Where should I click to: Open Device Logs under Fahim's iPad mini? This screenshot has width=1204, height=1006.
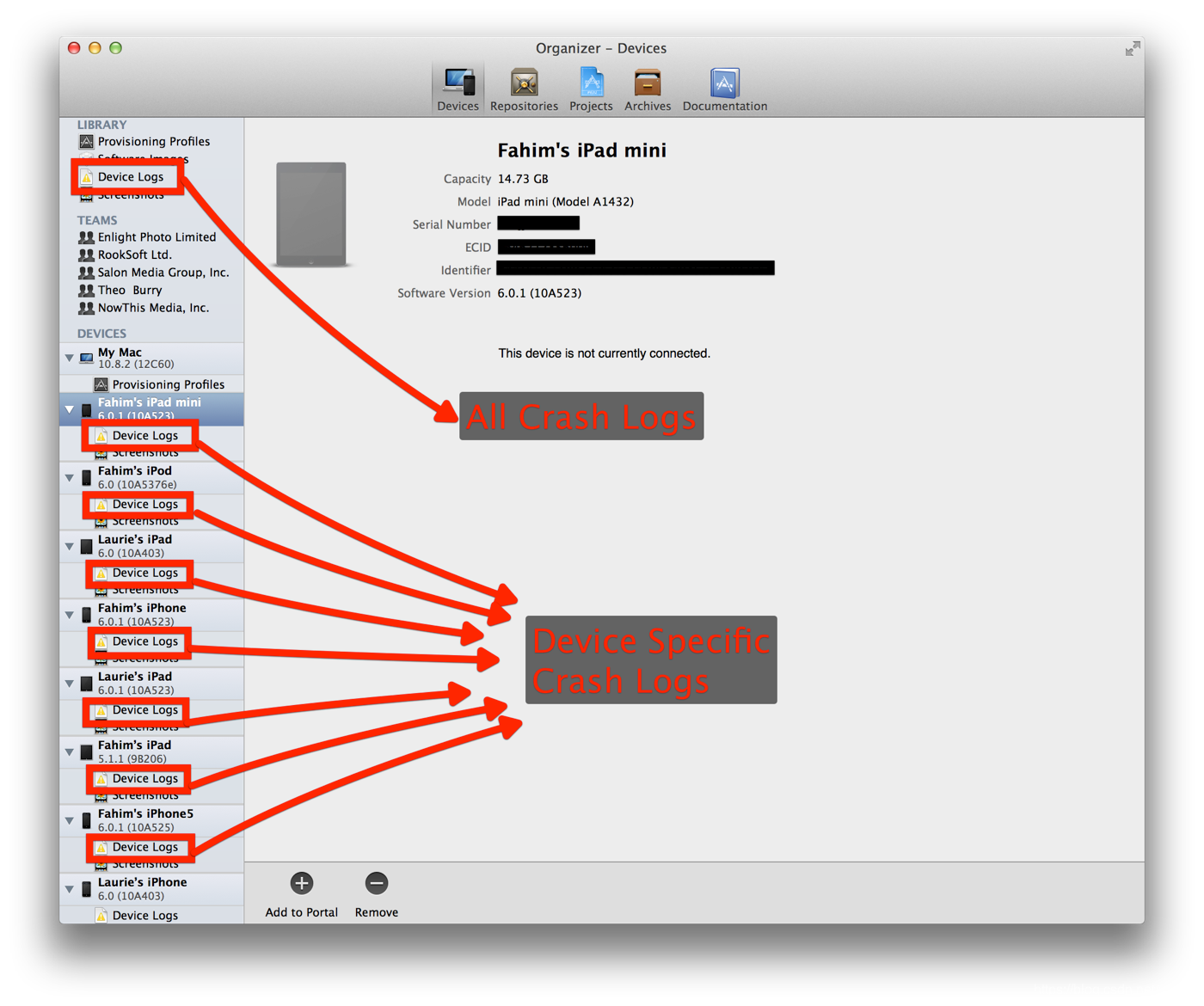137,435
